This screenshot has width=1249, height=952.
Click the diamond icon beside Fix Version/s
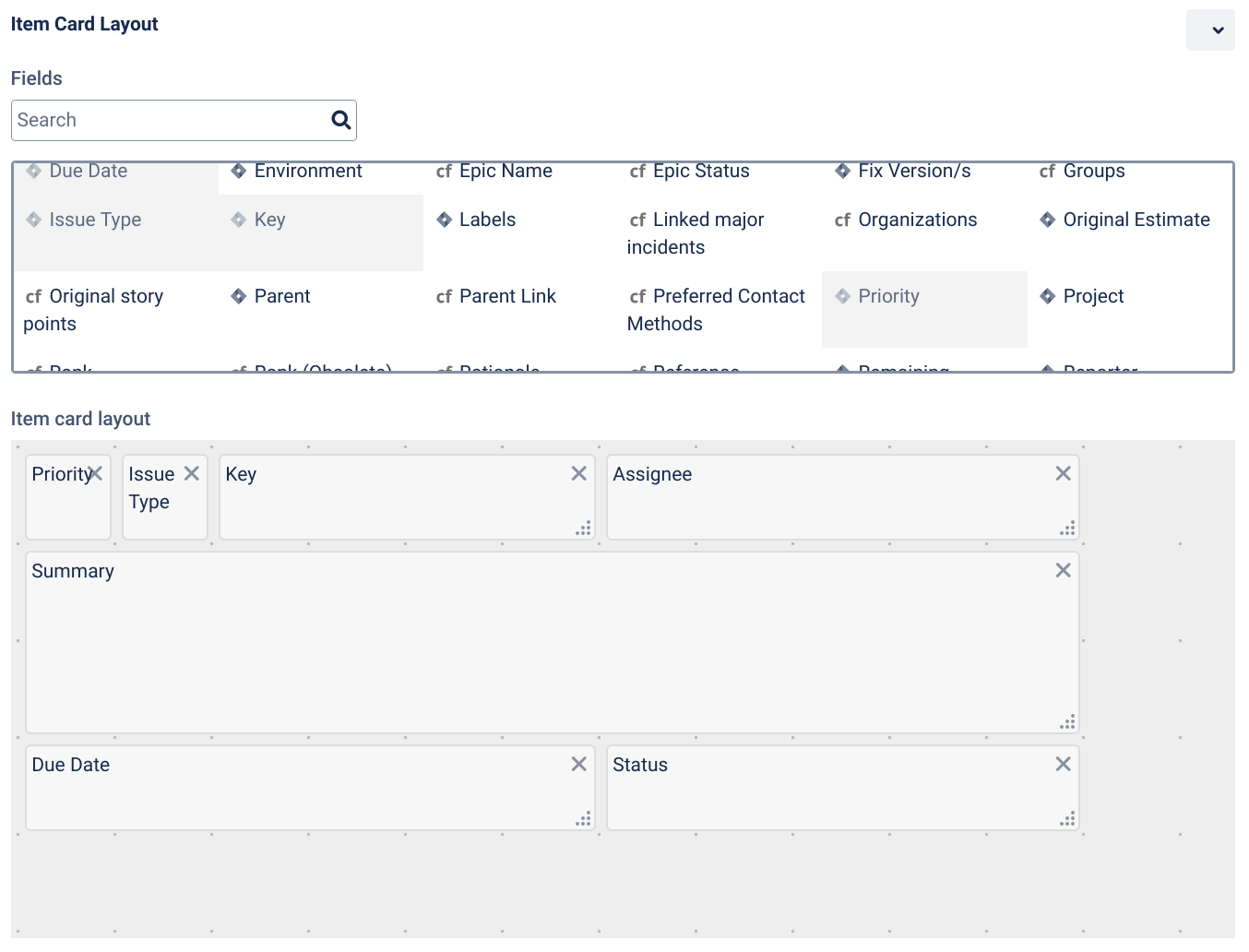[x=842, y=171]
